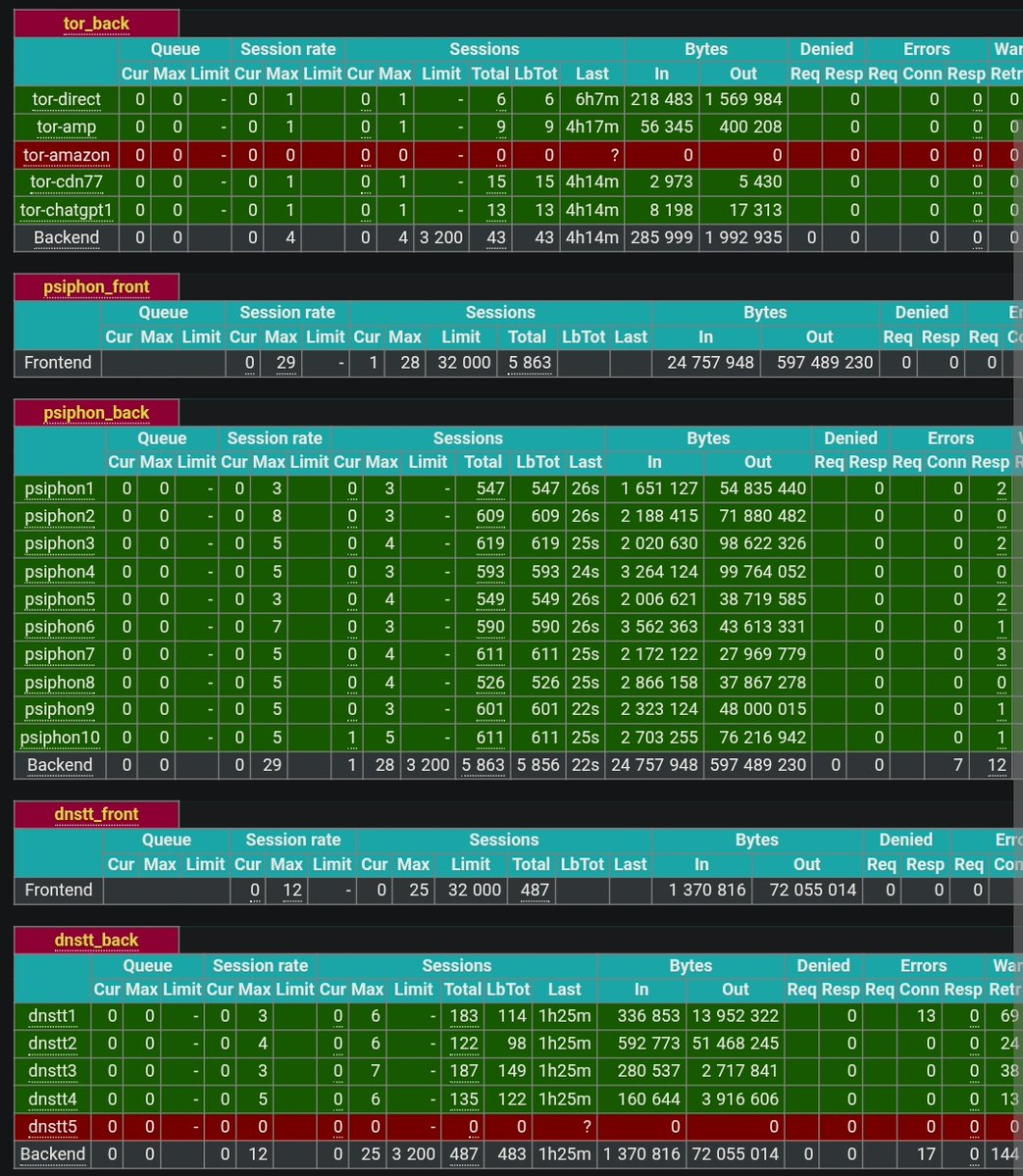Click the 5 856 LbTot in psiphon_back Backend row
Viewport: 1023px width, 1176px height.
click(x=537, y=765)
